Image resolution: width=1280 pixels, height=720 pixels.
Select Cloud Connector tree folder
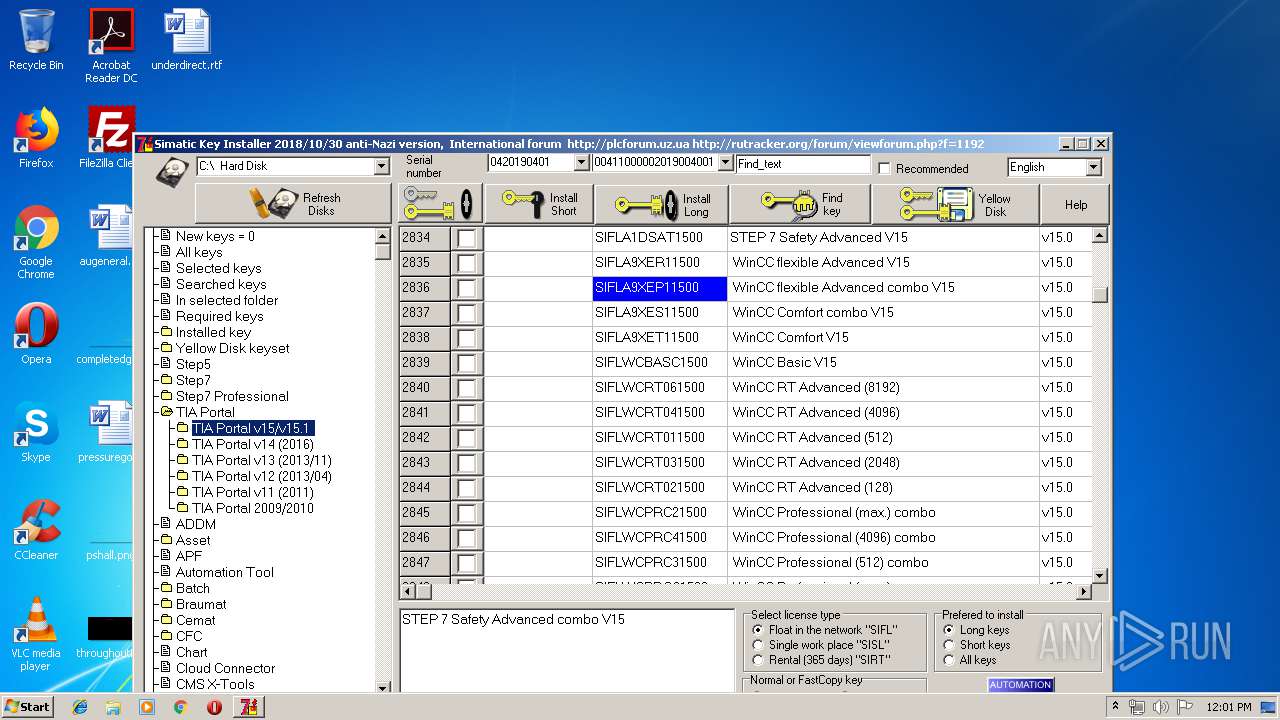pos(226,668)
